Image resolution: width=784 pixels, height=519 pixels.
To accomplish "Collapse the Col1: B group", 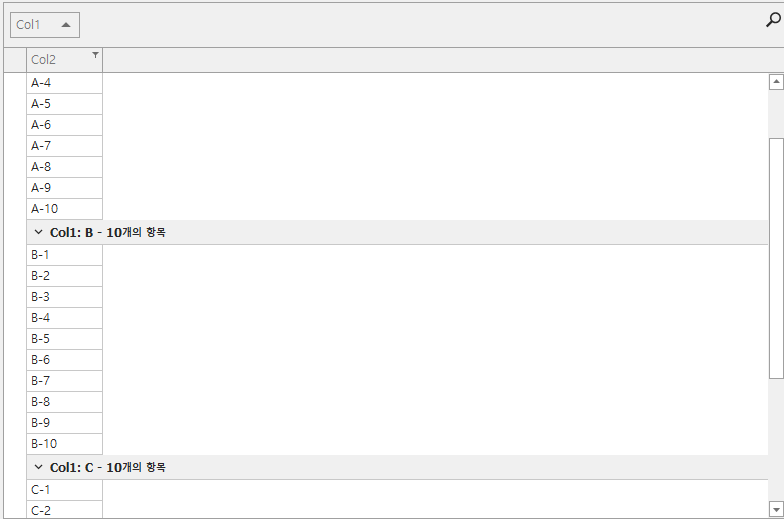I will point(38,233).
